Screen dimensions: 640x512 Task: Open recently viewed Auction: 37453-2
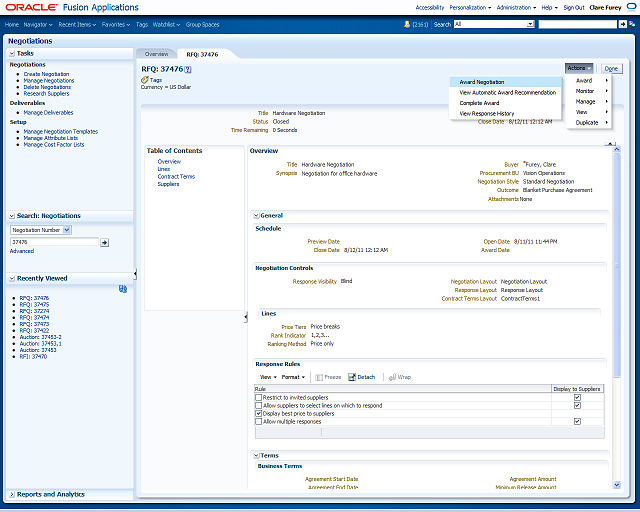(40, 337)
